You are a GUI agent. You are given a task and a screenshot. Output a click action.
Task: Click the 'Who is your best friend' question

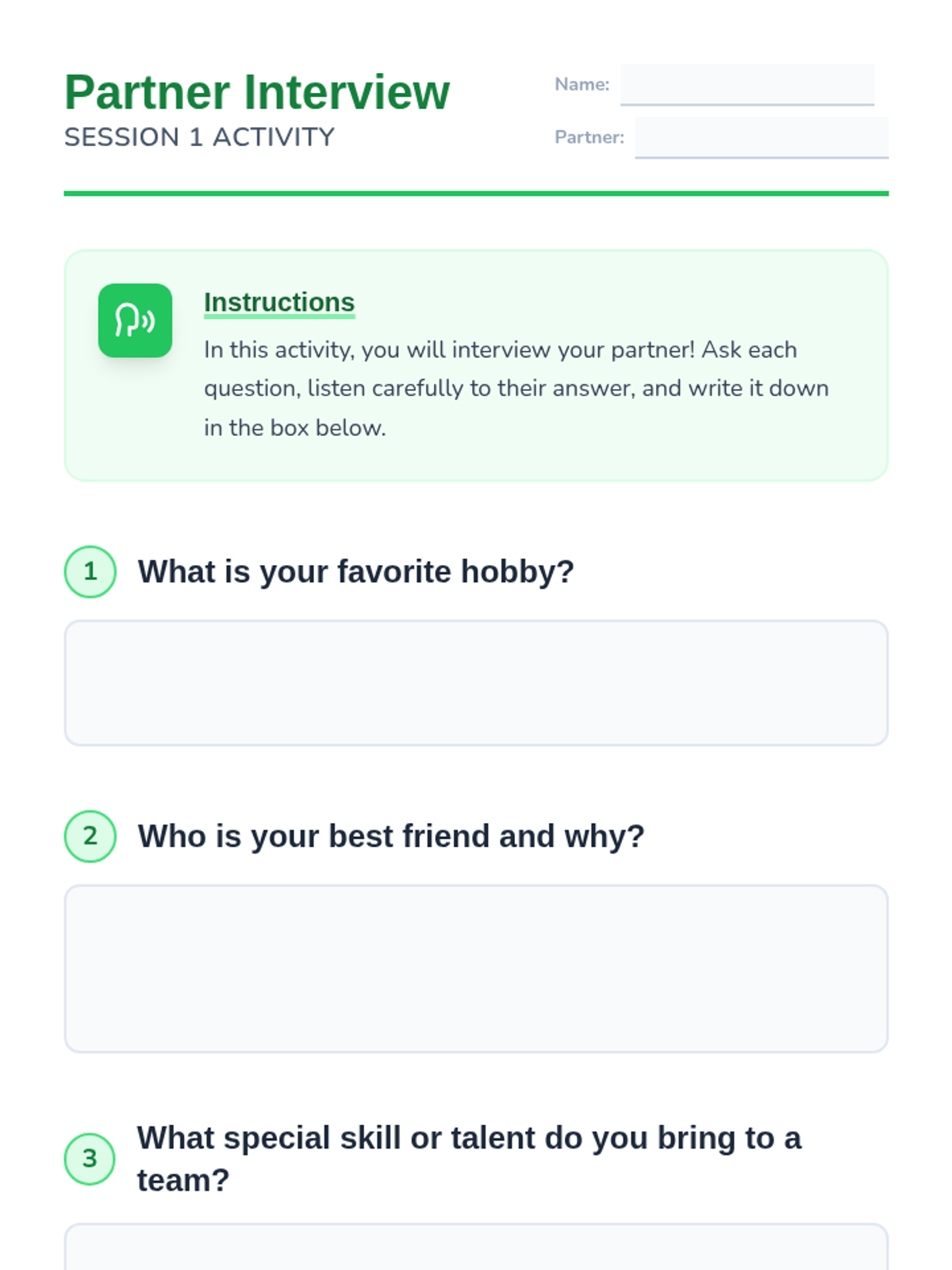[391, 836]
